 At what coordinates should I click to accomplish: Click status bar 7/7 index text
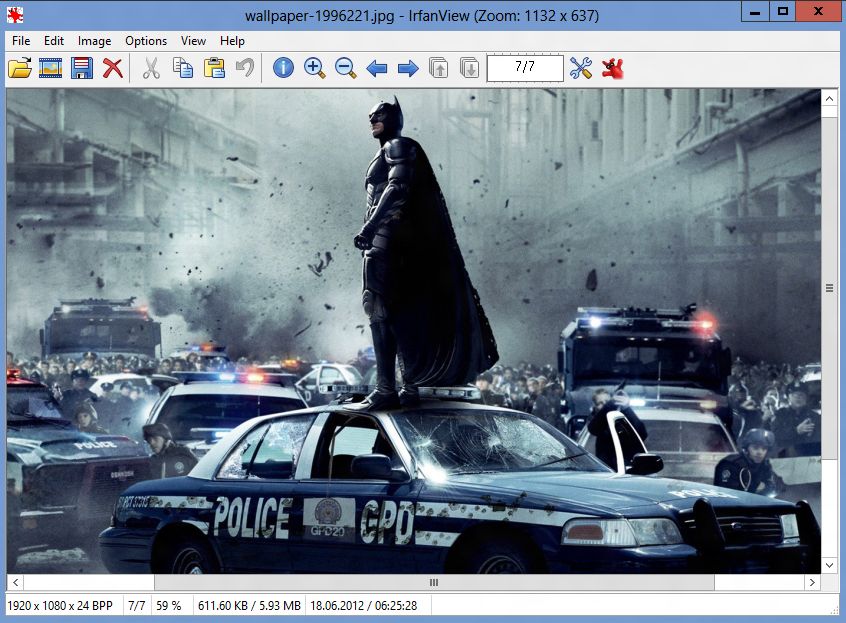[x=137, y=606]
